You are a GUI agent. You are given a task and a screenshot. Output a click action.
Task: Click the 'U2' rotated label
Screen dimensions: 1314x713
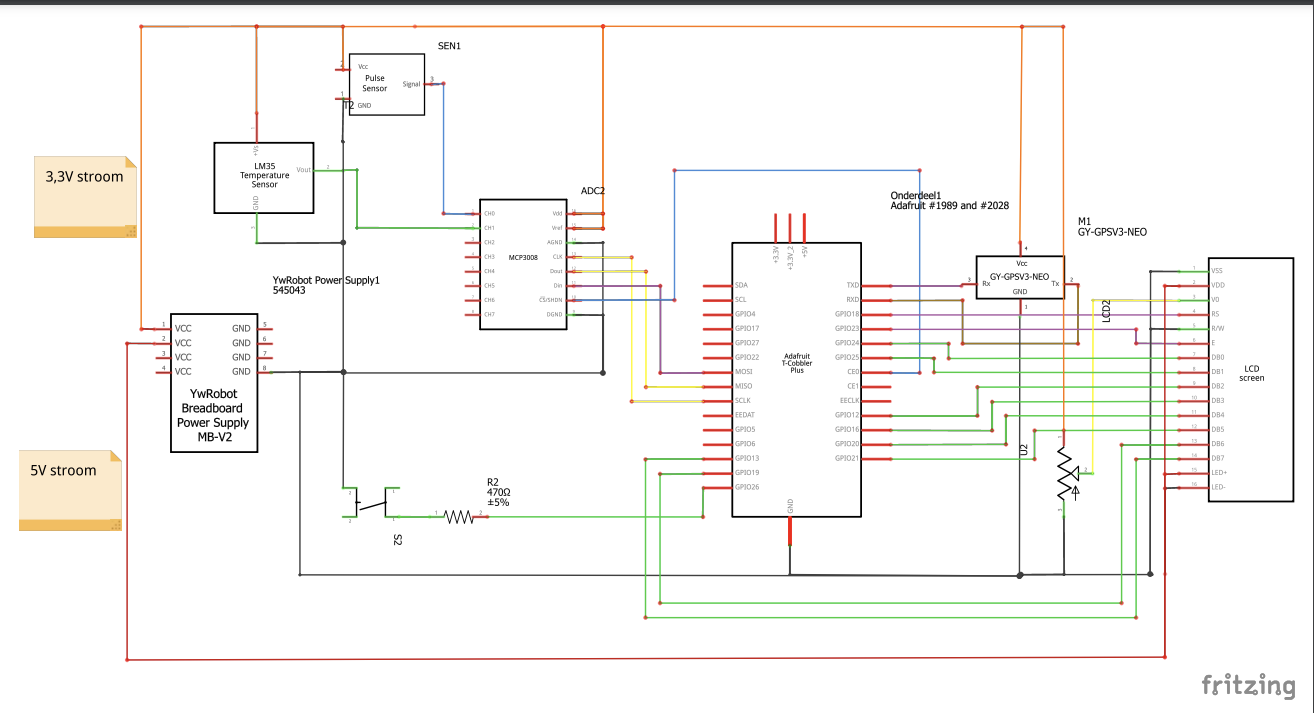pos(1023,451)
